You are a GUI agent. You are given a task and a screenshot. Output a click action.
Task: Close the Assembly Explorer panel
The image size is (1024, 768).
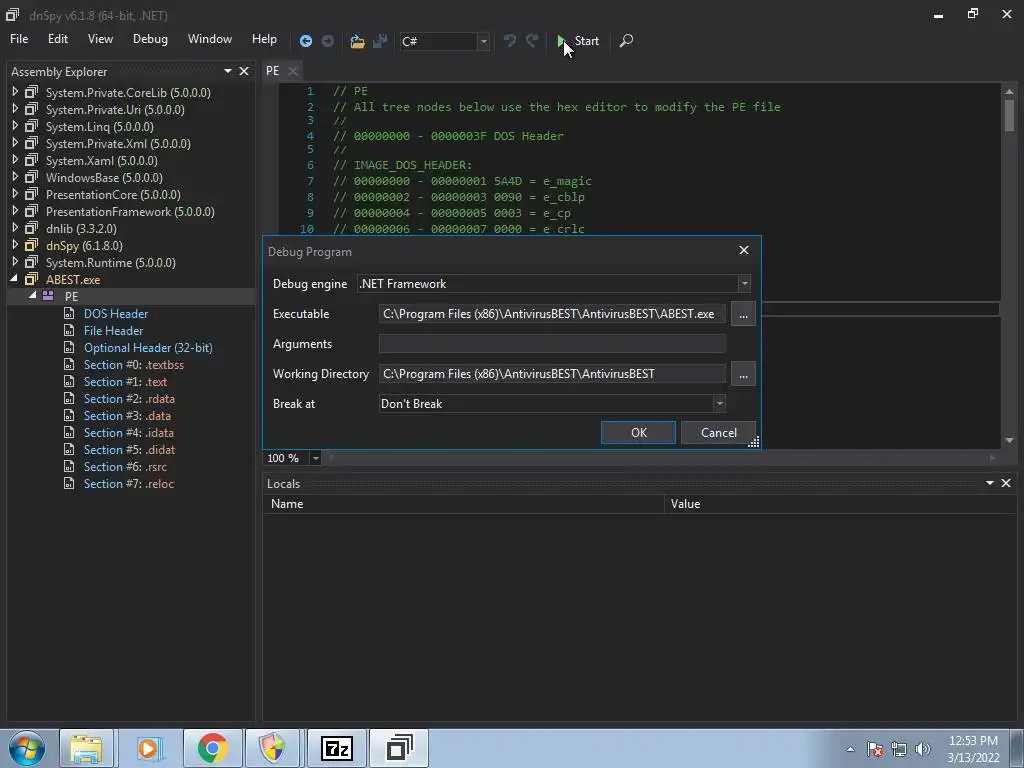(x=244, y=71)
